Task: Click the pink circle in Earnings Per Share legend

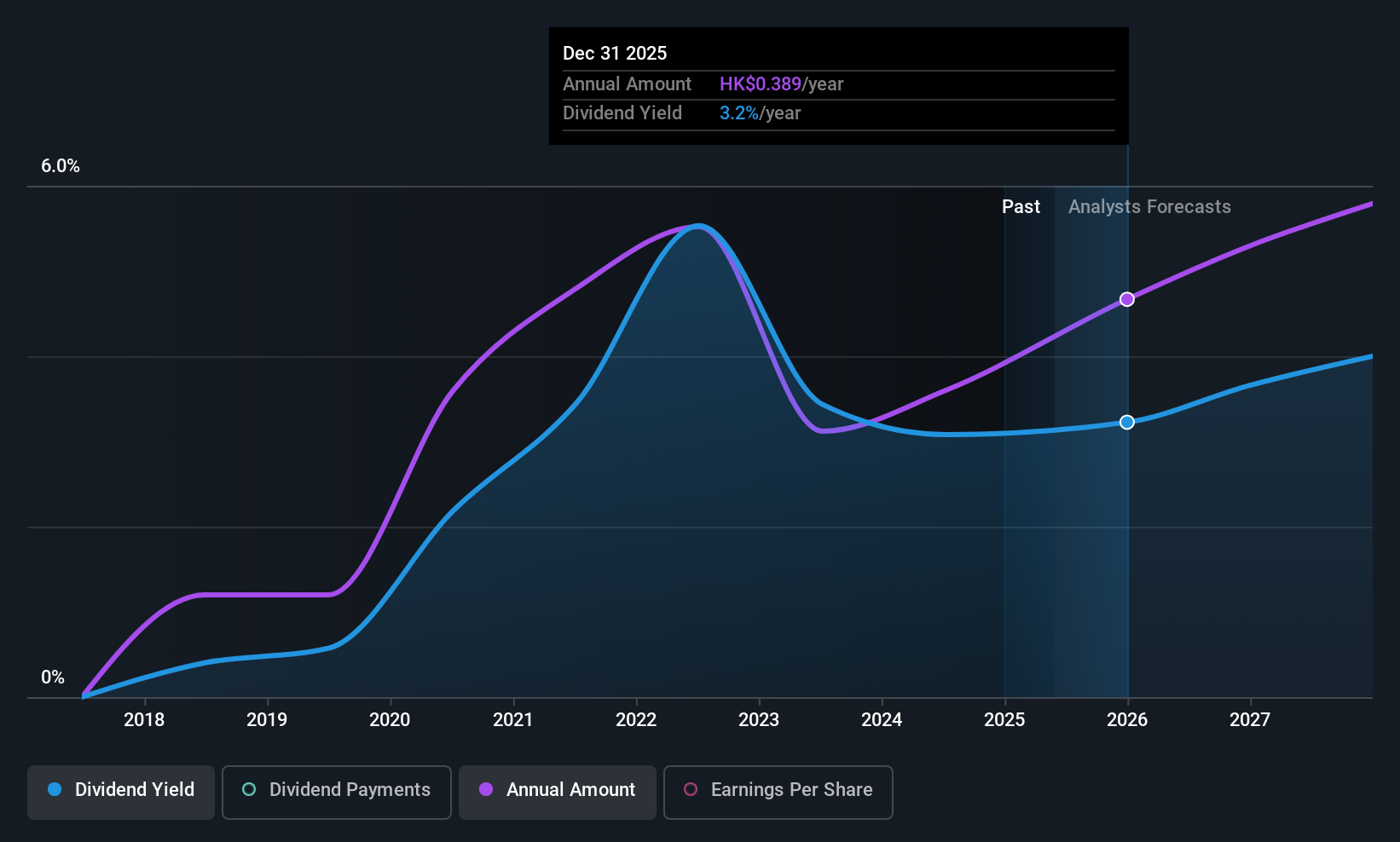Action: coord(691,789)
